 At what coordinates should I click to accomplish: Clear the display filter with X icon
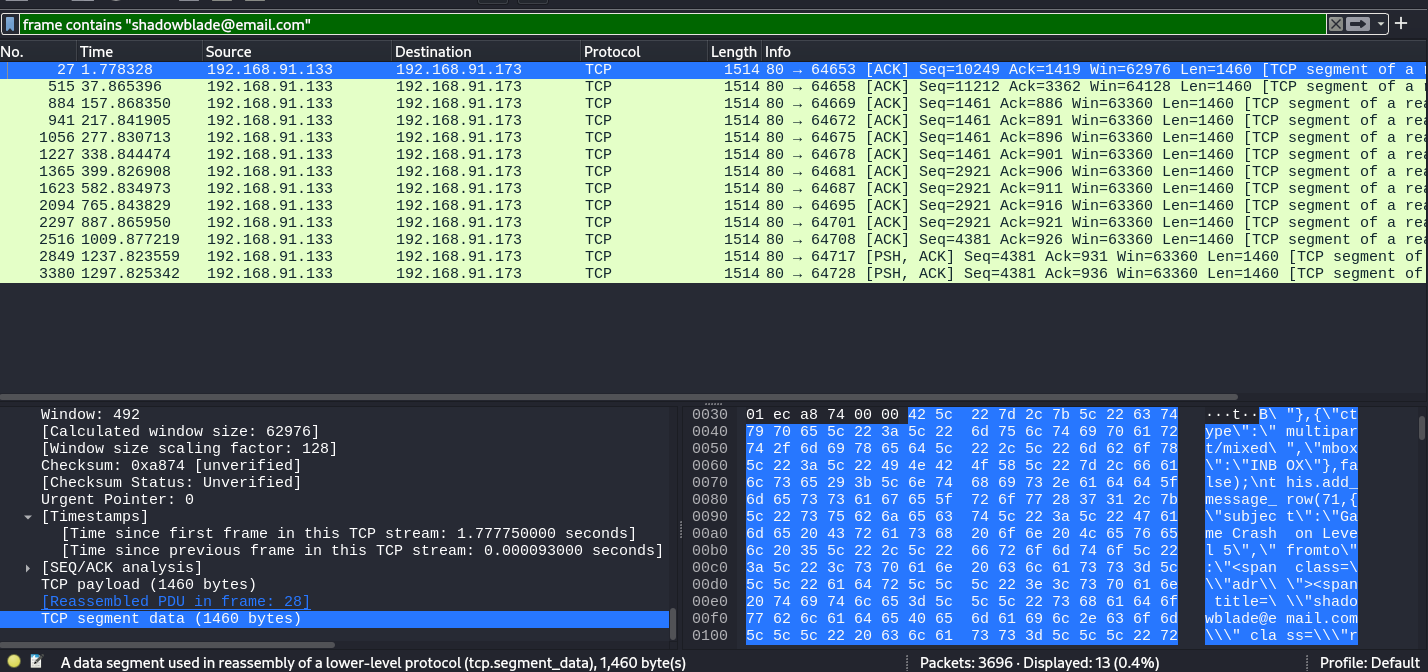coord(1335,24)
